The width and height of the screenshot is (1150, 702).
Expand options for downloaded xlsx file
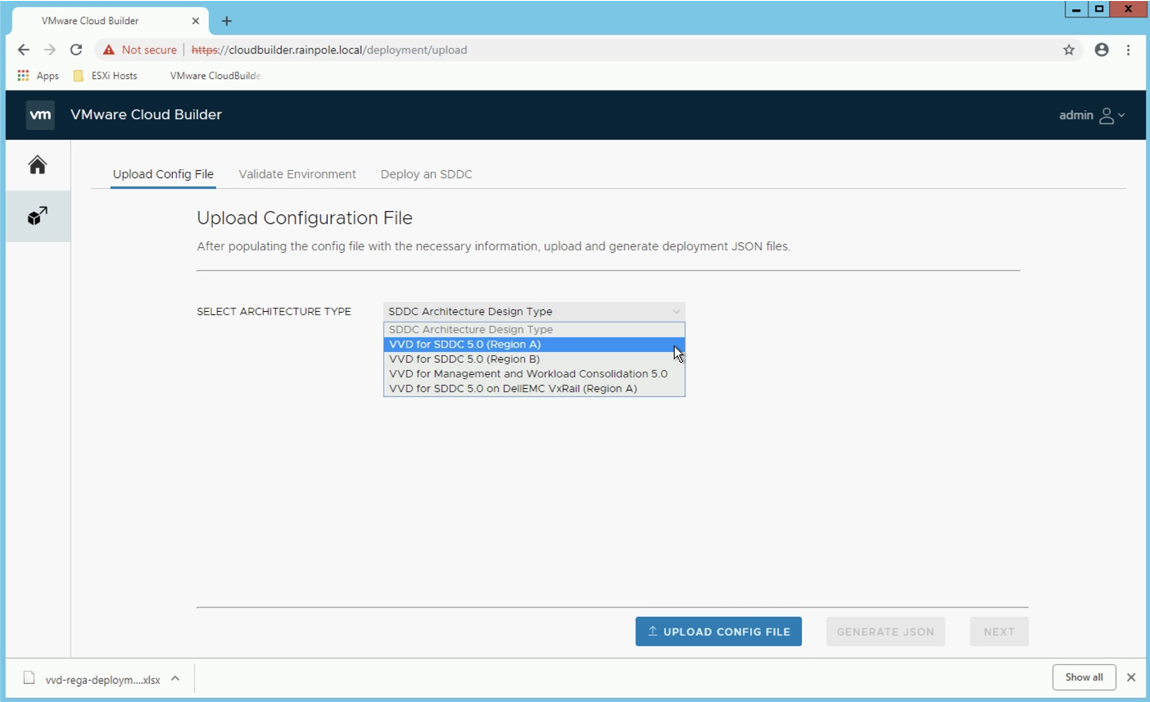click(x=175, y=679)
